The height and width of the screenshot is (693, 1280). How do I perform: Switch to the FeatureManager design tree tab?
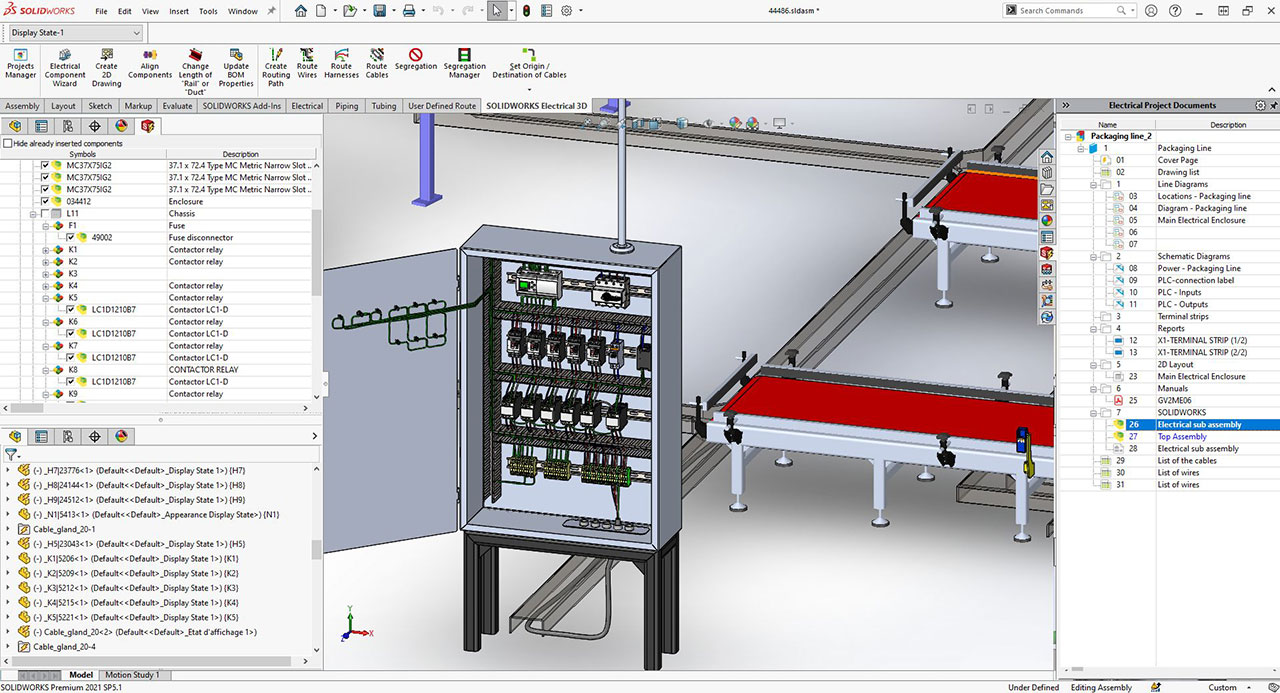point(16,126)
